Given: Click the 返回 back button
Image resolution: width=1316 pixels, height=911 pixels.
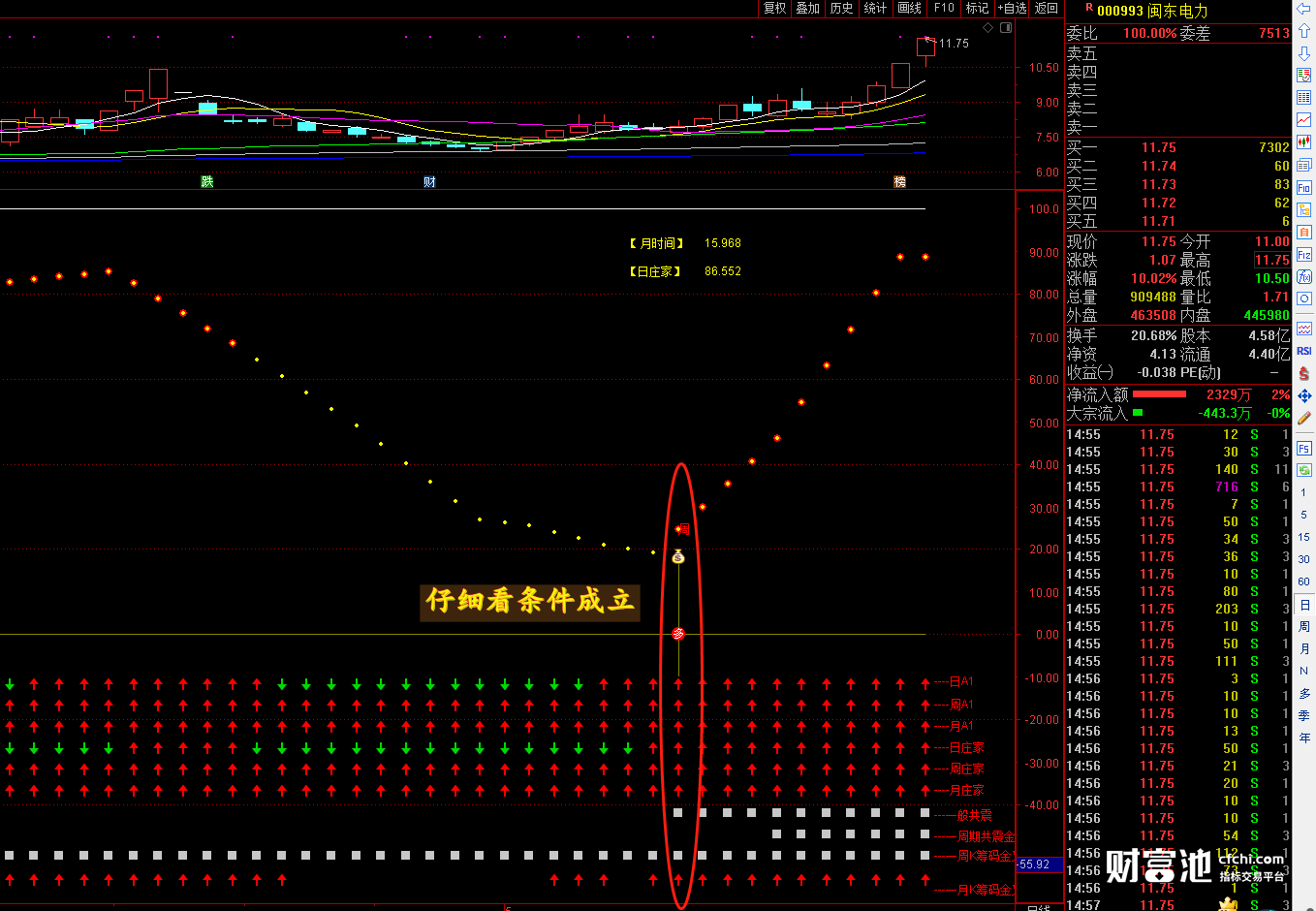Looking at the screenshot, I should 1047,8.
